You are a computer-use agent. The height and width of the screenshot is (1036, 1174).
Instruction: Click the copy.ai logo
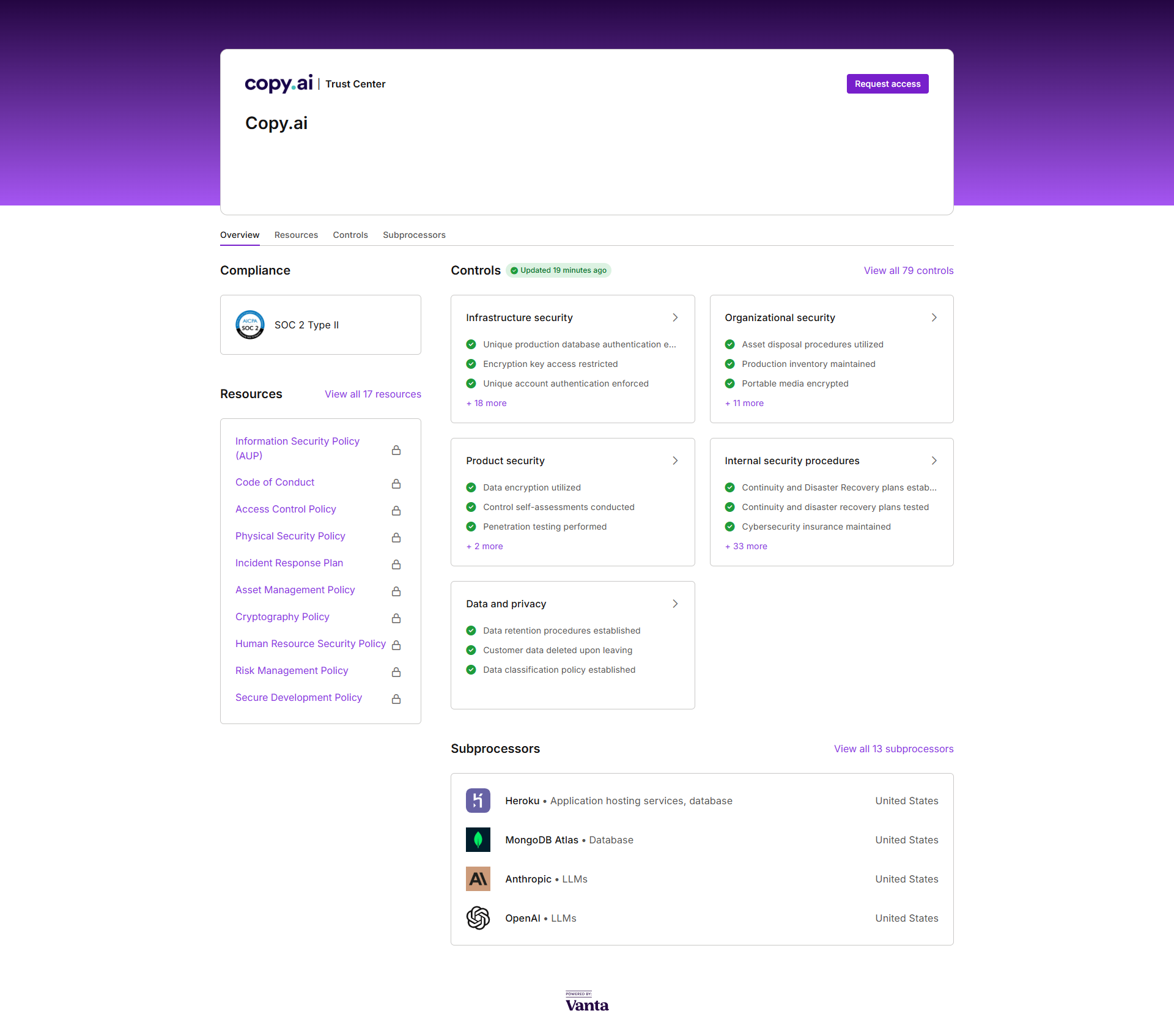(x=279, y=83)
